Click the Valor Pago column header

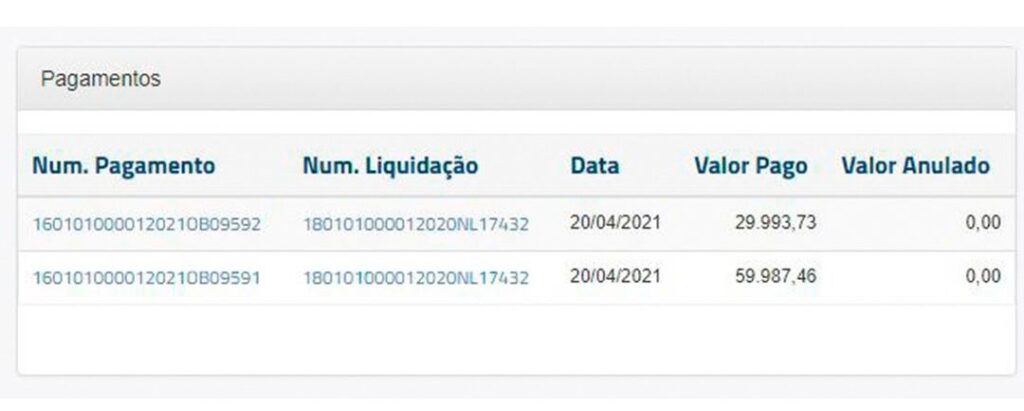750,166
